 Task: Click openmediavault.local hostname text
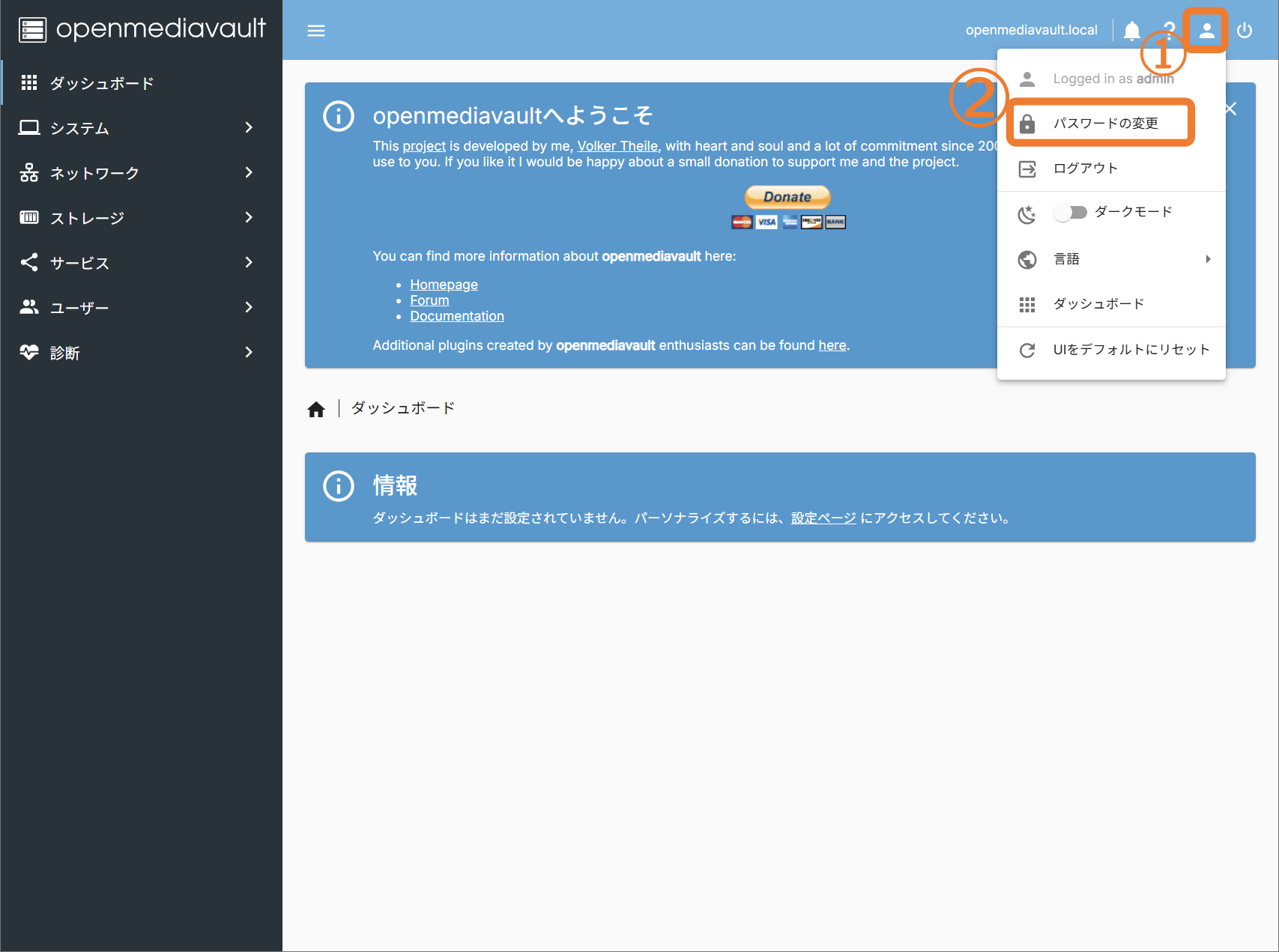[x=1031, y=30]
